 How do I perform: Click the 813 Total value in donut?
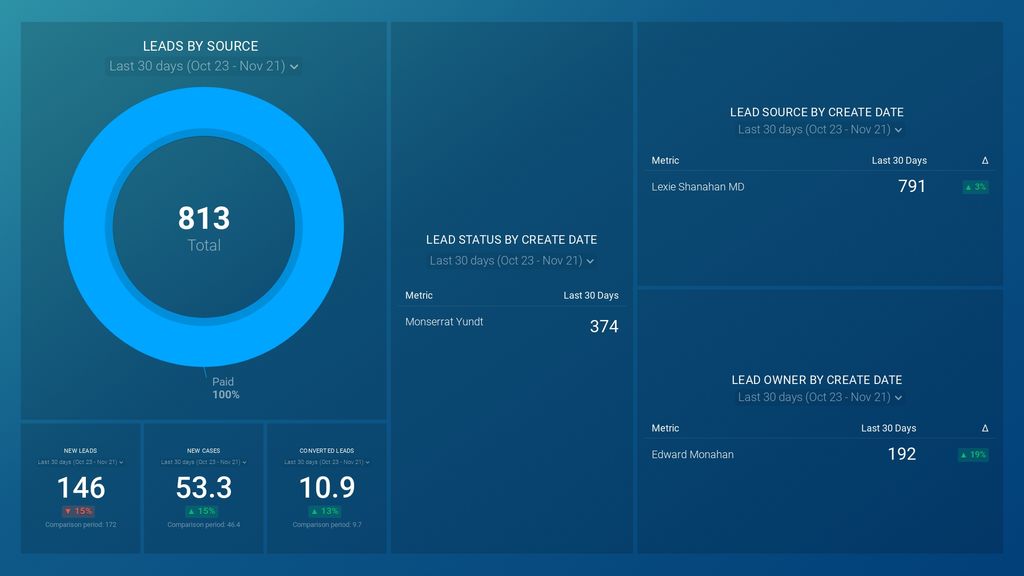204,227
